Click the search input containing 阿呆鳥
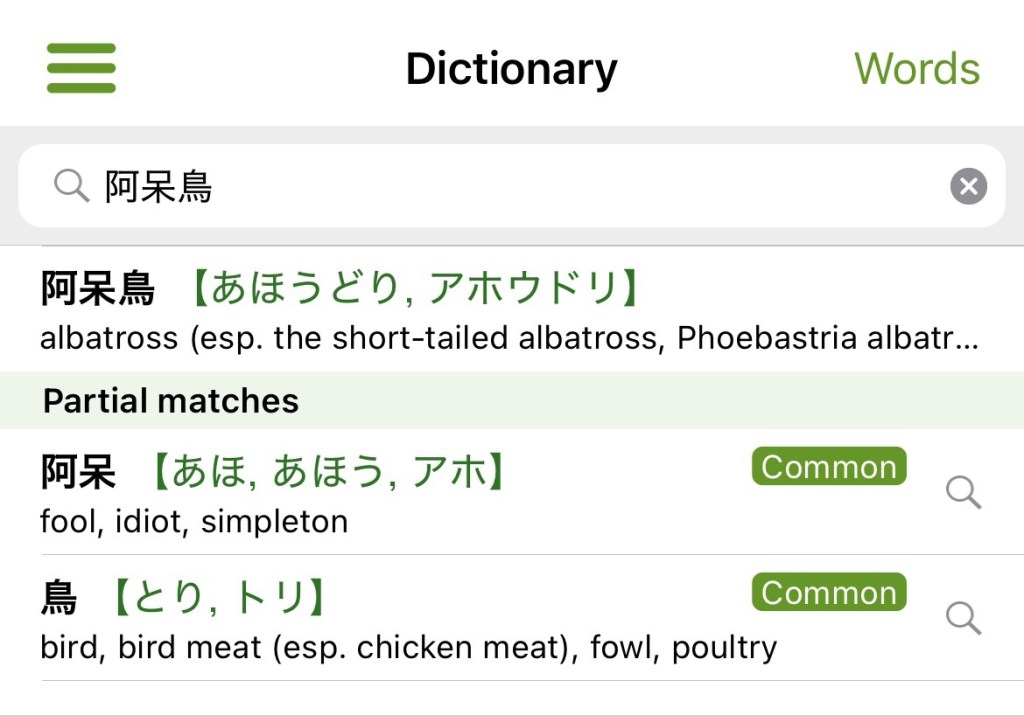Image resolution: width=1024 pixels, height=715 pixels. coord(500,186)
